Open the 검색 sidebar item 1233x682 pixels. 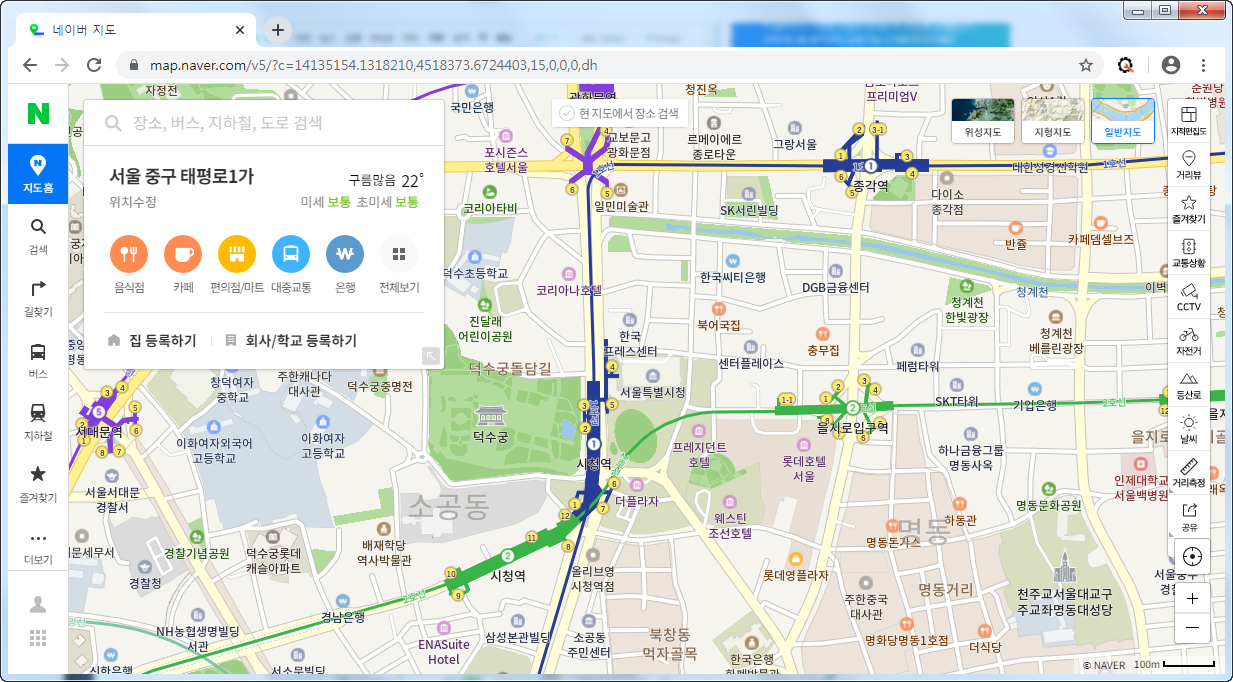point(38,236)
